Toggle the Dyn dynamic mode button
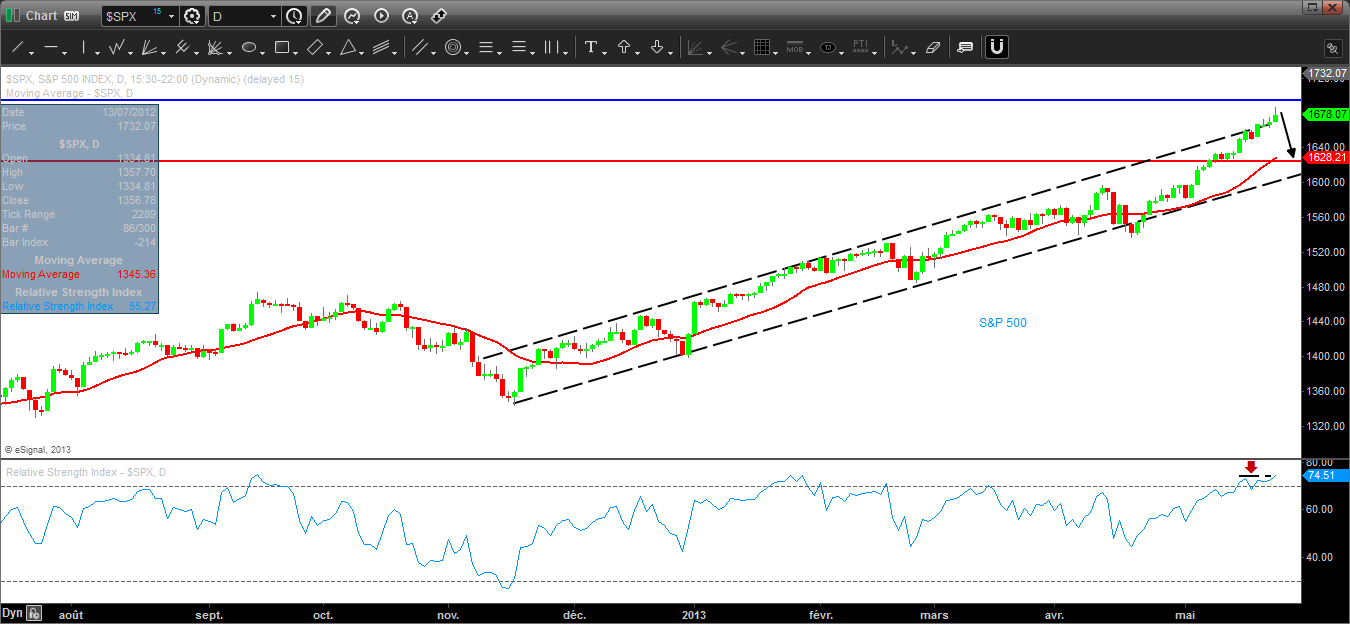The width and height of the screenshot is (1350, 624). coord(12,613)
